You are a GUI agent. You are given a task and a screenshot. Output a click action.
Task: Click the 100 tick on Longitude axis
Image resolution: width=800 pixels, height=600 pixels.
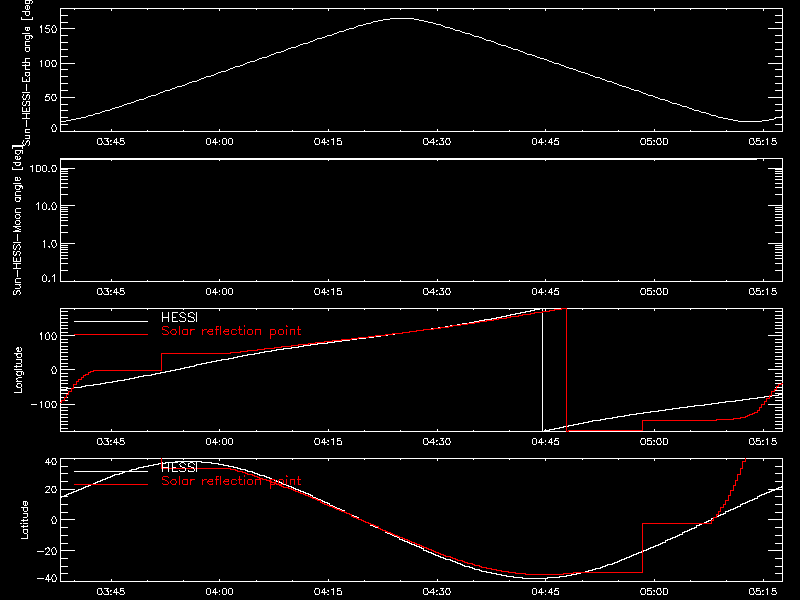tap(47, 336)
